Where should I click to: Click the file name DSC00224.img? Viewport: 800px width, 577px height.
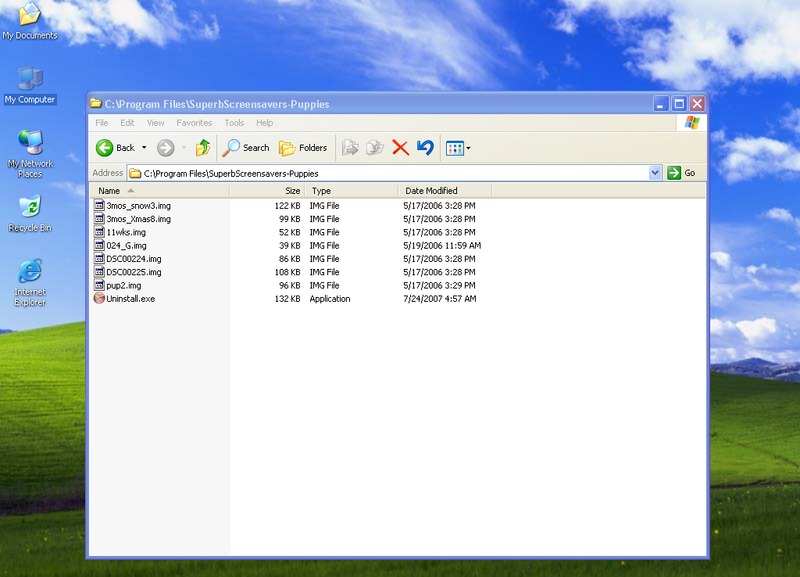(x=134, y=259)
